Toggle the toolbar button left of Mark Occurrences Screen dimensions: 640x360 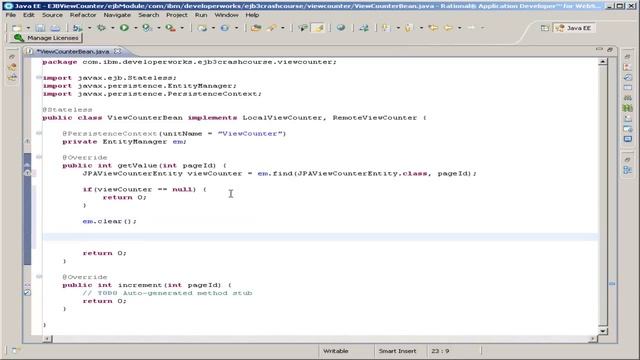click(x=302, y=28)
